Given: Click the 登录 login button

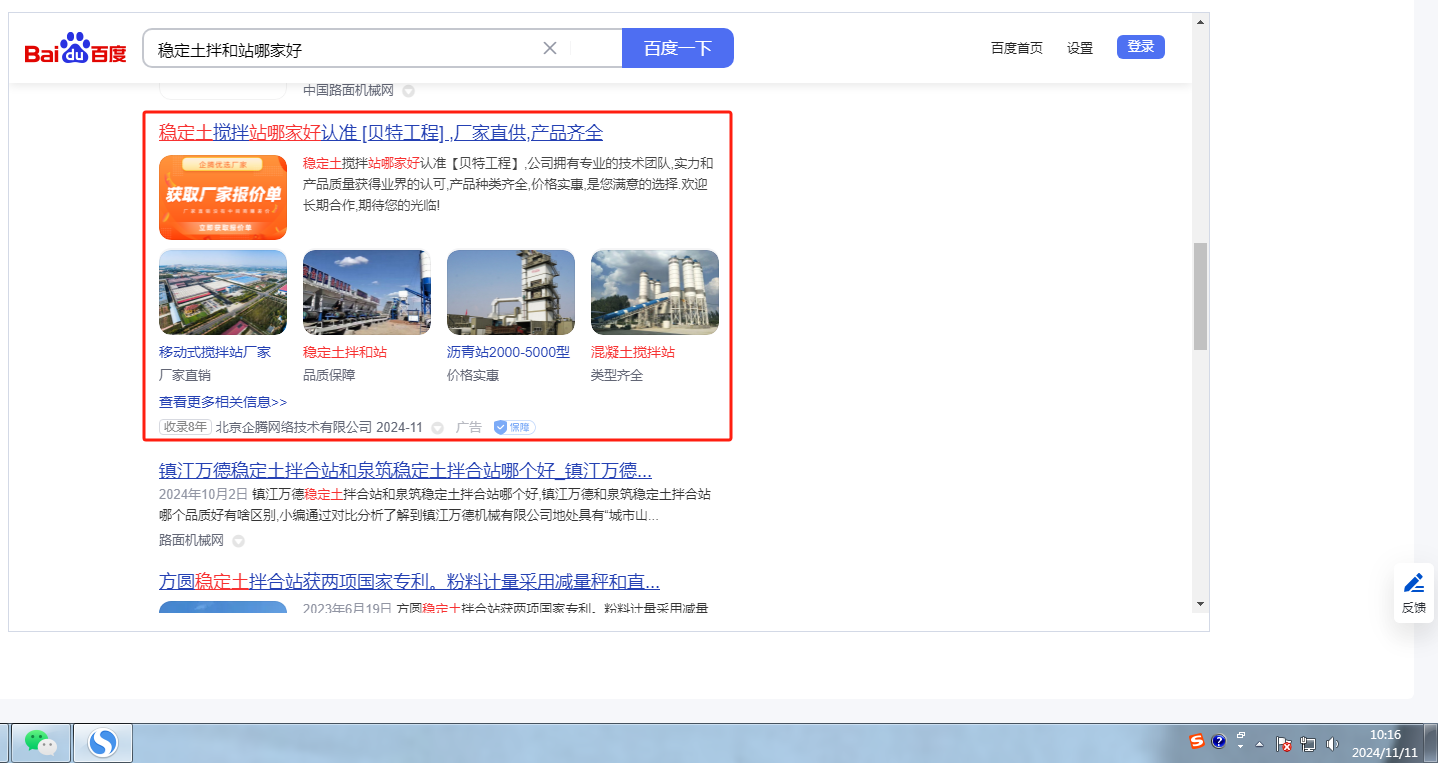Looking at the screenshot, I should pos(1140,47).
